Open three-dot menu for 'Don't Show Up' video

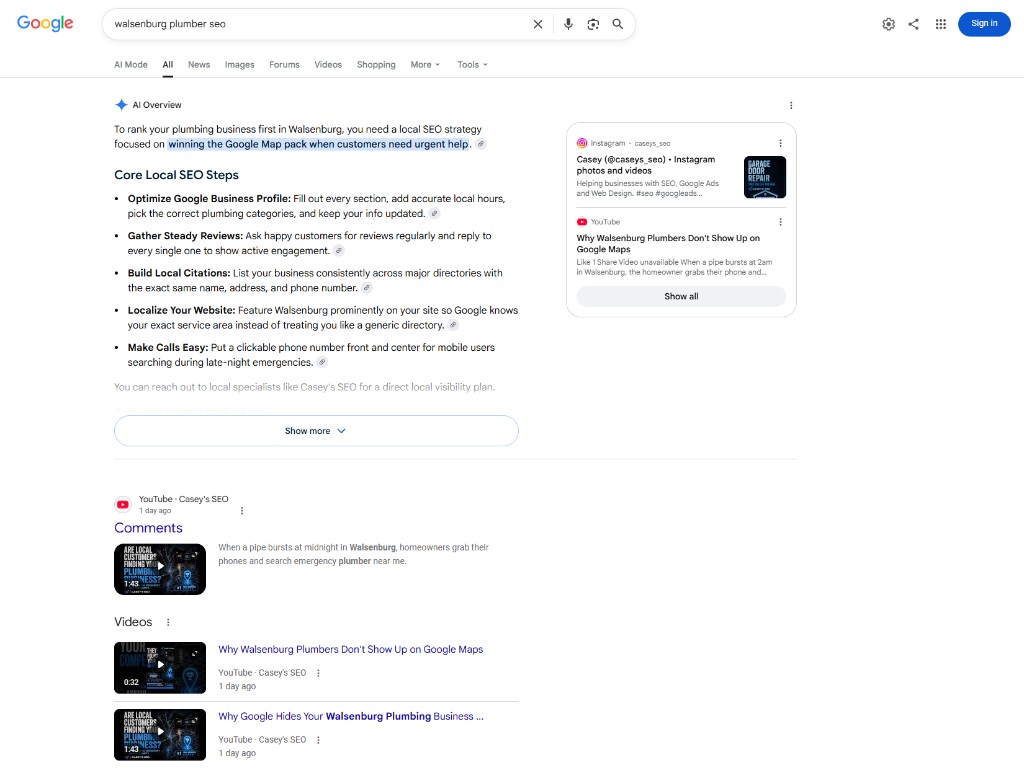pos(318,673)
